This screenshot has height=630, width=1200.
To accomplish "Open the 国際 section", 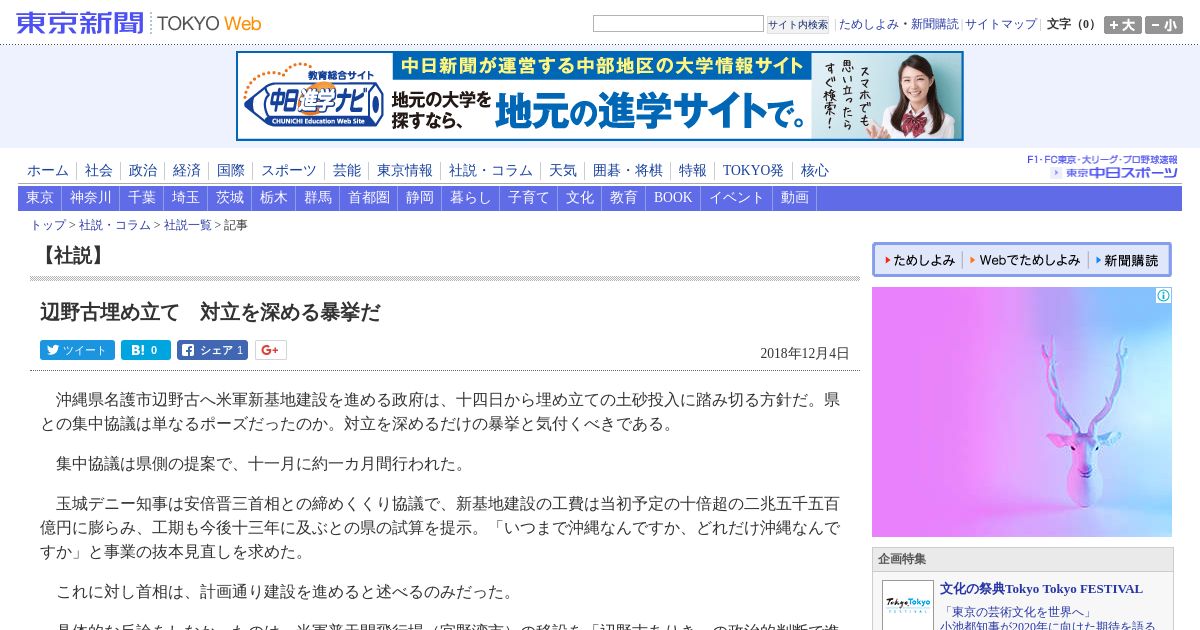I will coord(231,171).
